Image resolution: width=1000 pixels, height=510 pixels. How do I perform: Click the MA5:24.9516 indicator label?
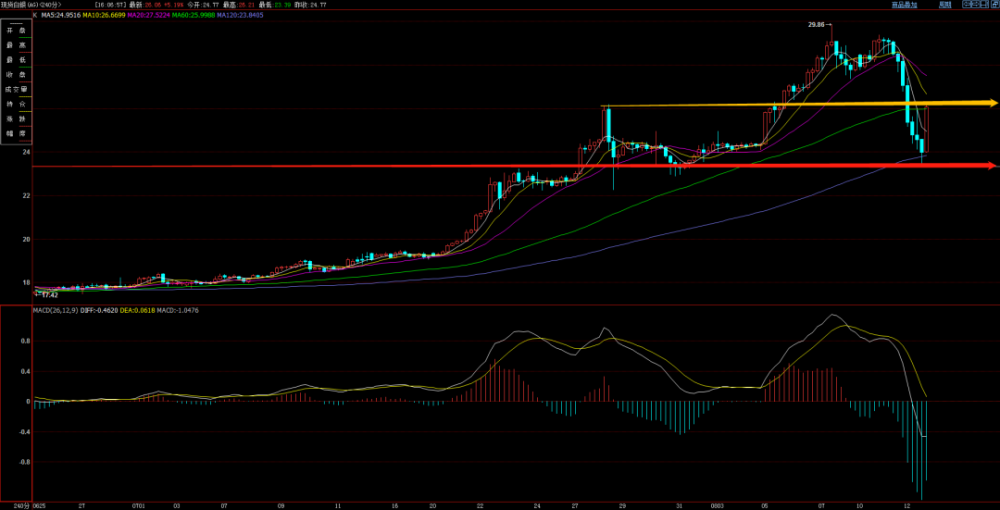tap(61, 15)
